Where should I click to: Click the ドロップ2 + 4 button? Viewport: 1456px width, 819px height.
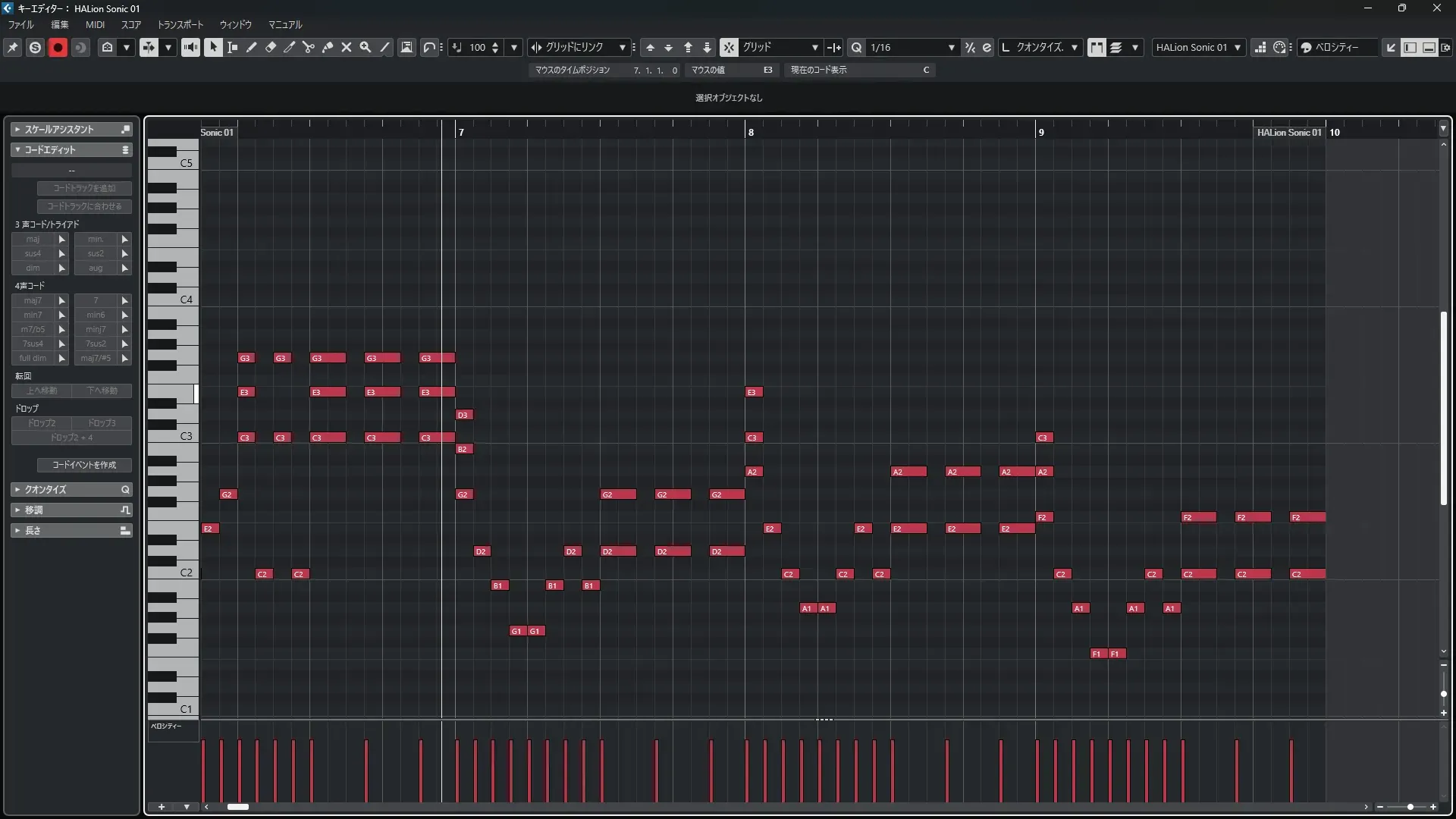pyautogui.click(x=71, y=438)
